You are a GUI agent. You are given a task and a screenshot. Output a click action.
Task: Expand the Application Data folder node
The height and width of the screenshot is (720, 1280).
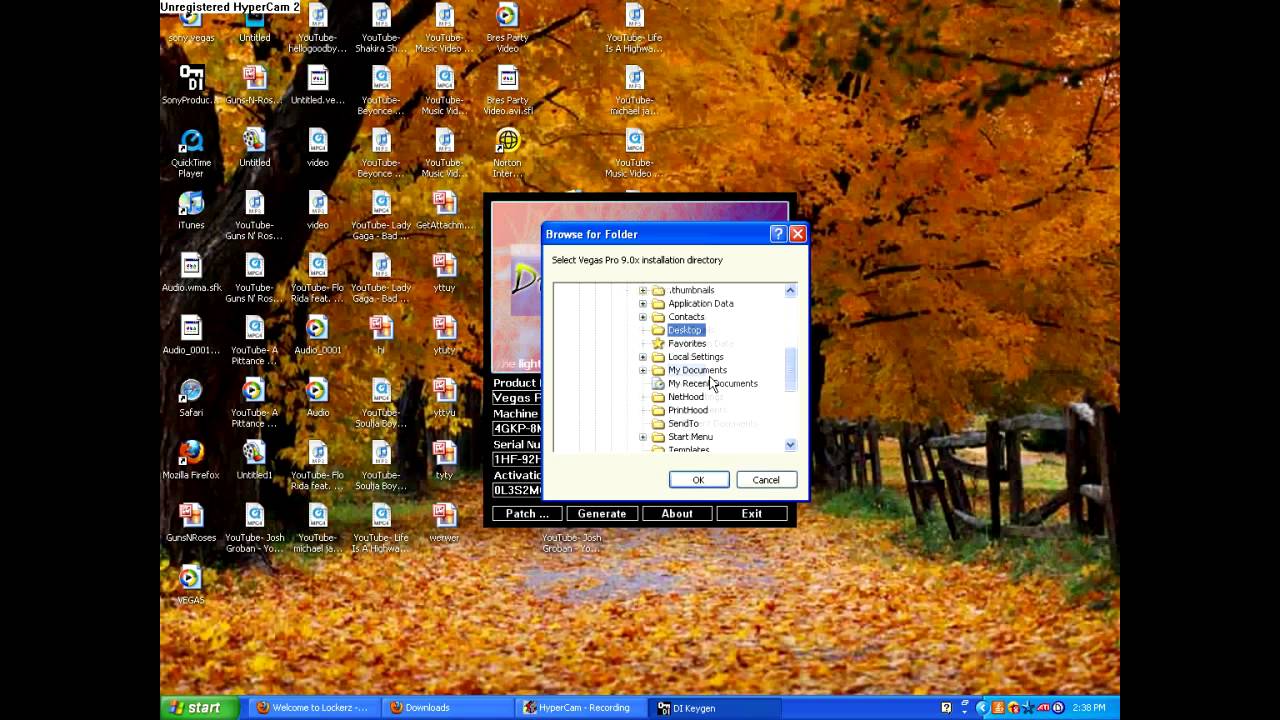(x=643, y=303)
